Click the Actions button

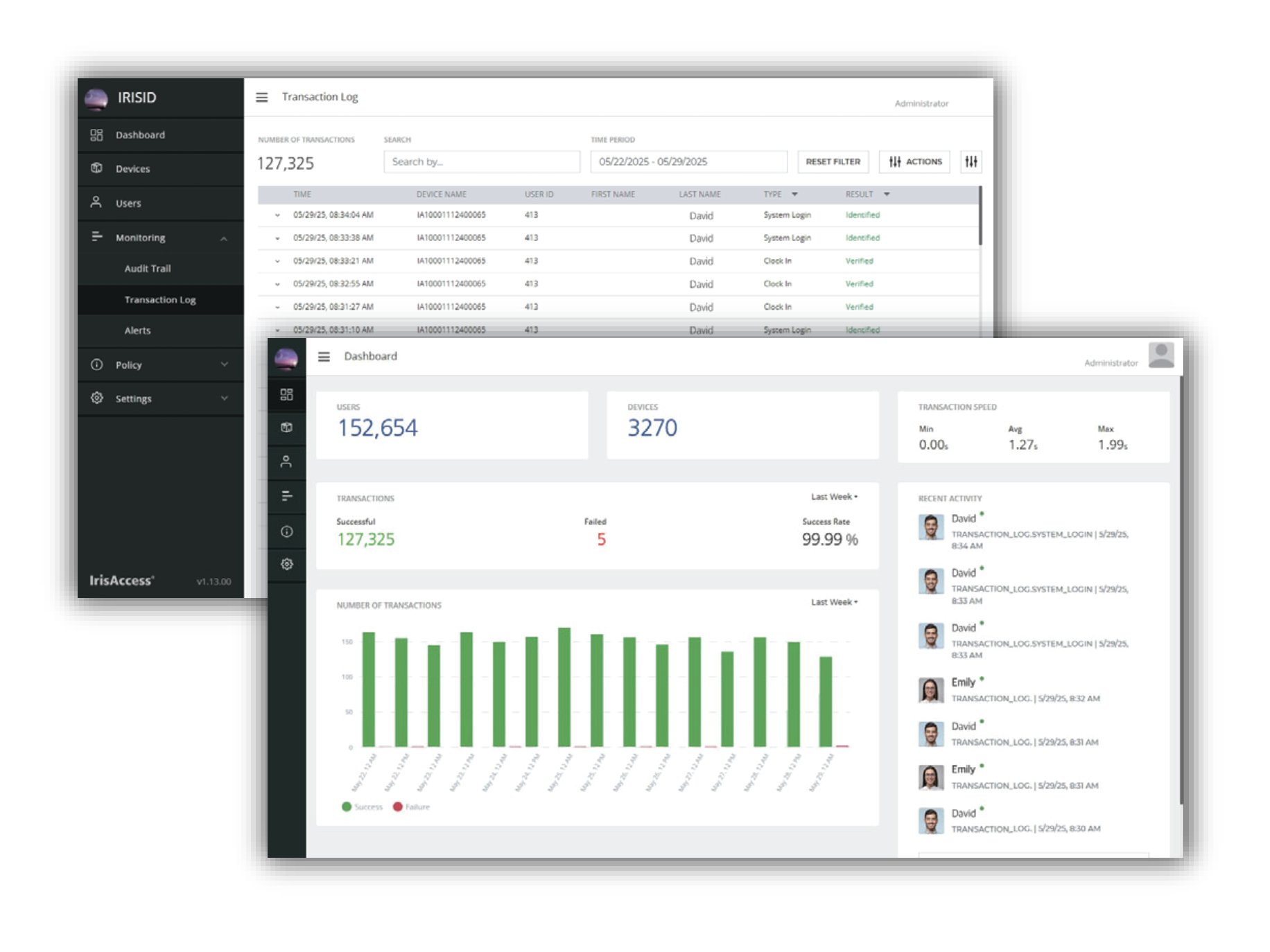(x=914, y=161)
